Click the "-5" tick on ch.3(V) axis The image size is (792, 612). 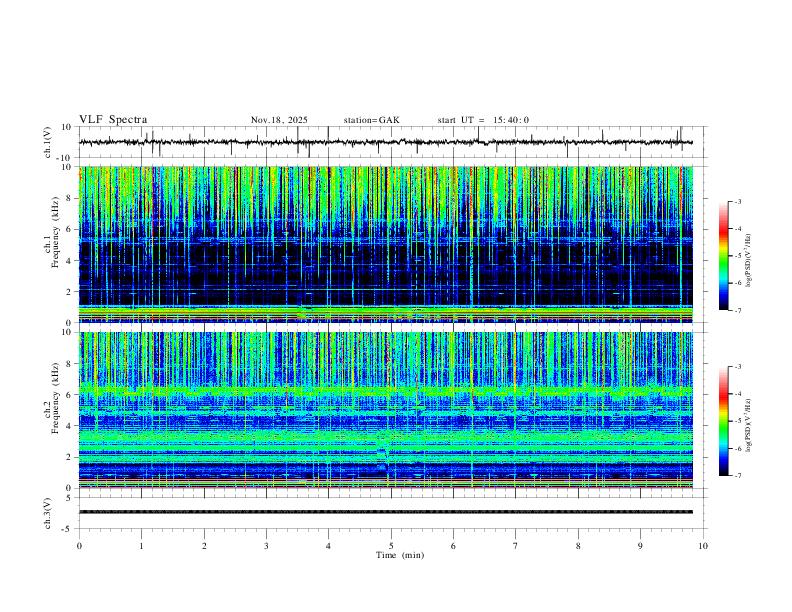click(x=68, y=529)
